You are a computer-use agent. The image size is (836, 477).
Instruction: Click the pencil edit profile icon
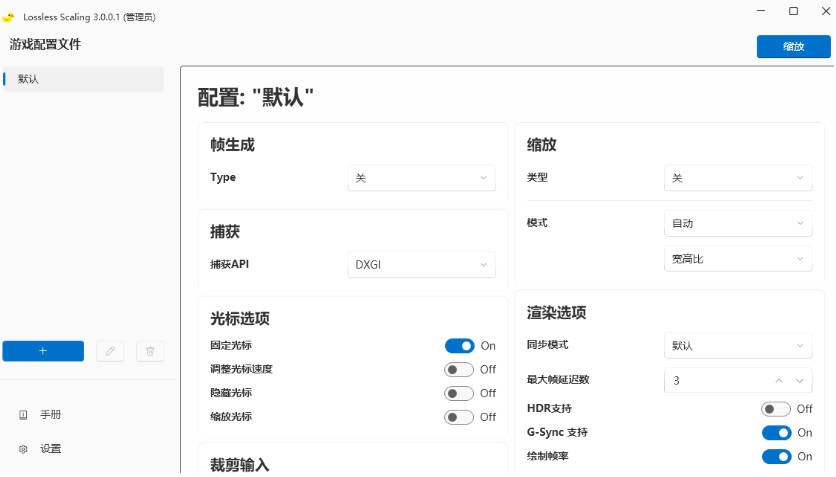pos(110,351)
